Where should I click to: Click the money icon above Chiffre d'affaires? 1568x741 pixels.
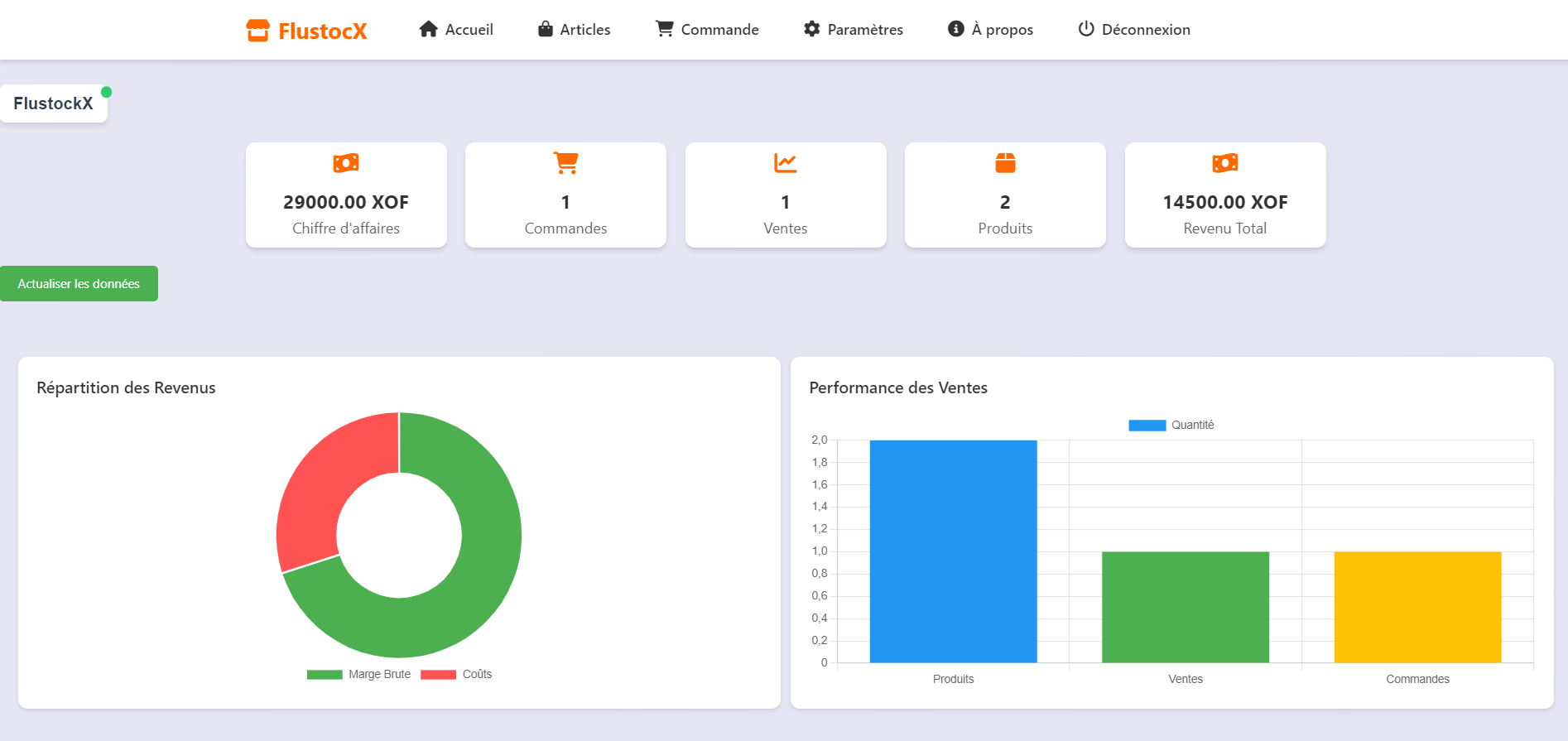click(346, 163)
